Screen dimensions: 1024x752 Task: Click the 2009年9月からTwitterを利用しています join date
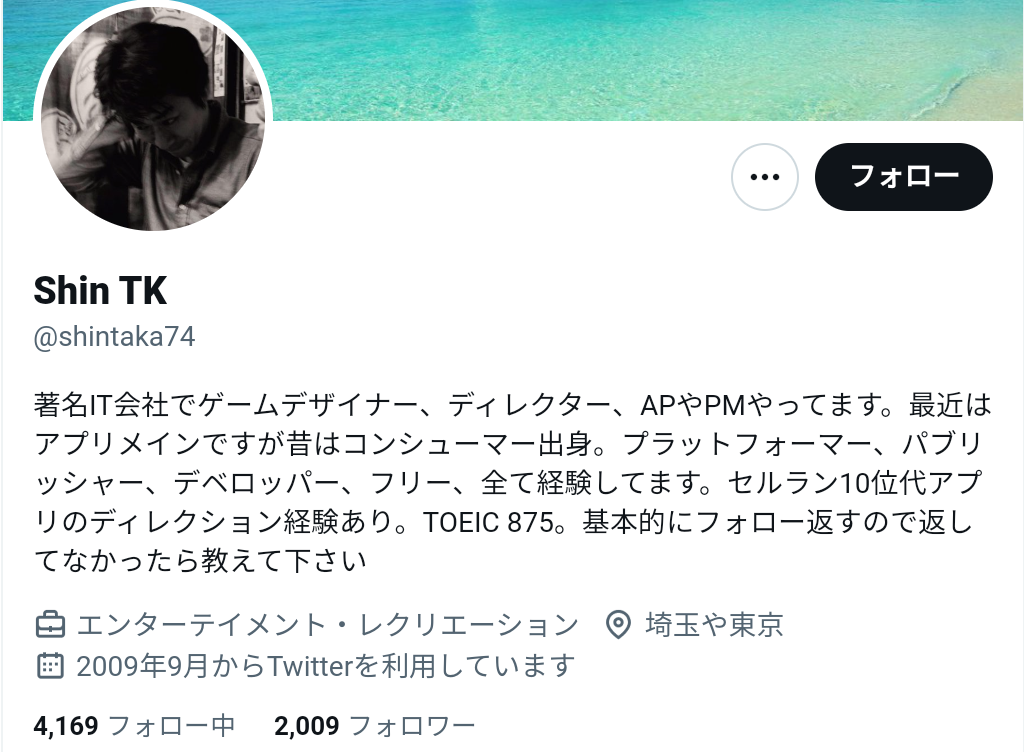pos(325,666)
